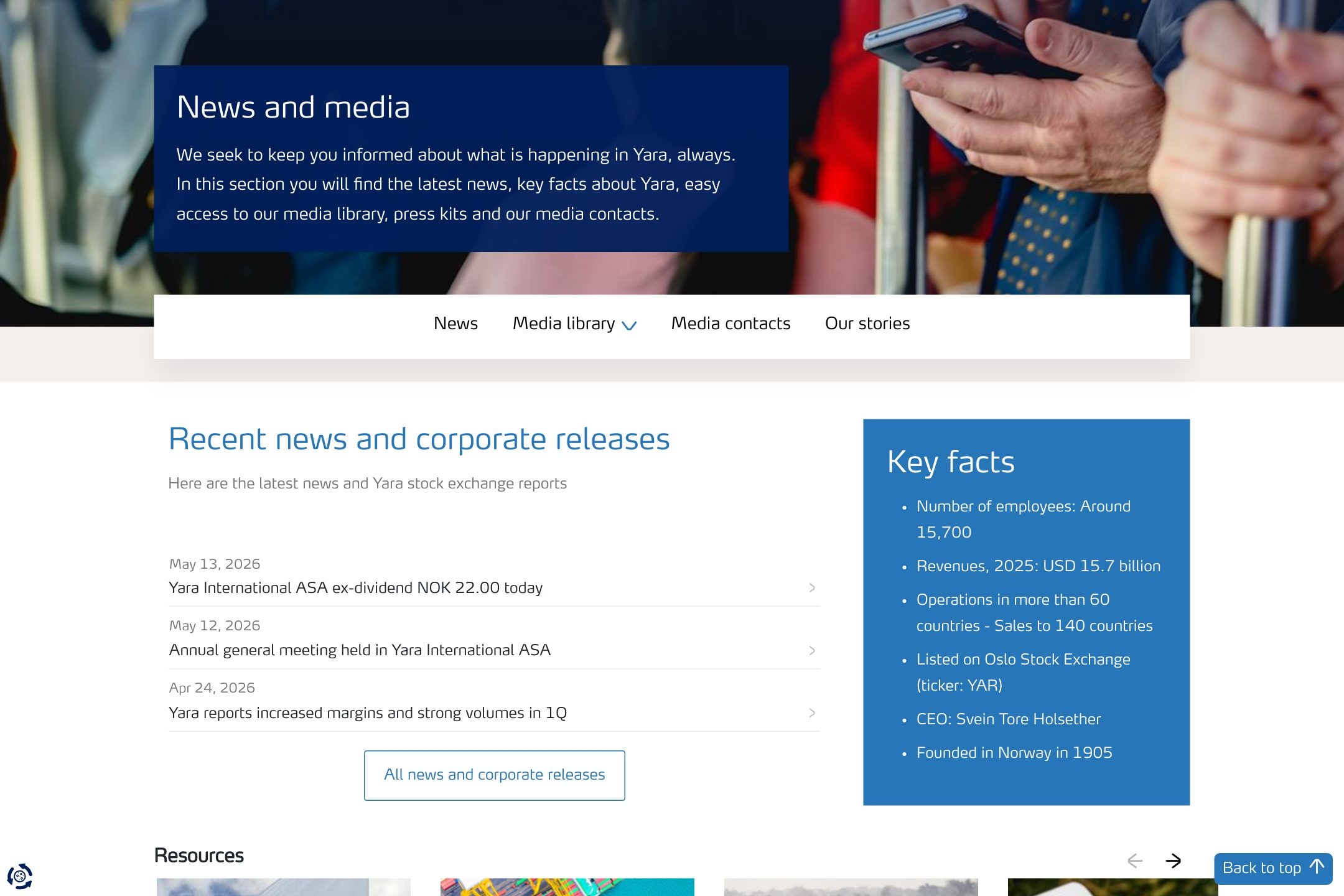Open the container port Resources thumbnail

pyautogui.click(x=567, y=887)
